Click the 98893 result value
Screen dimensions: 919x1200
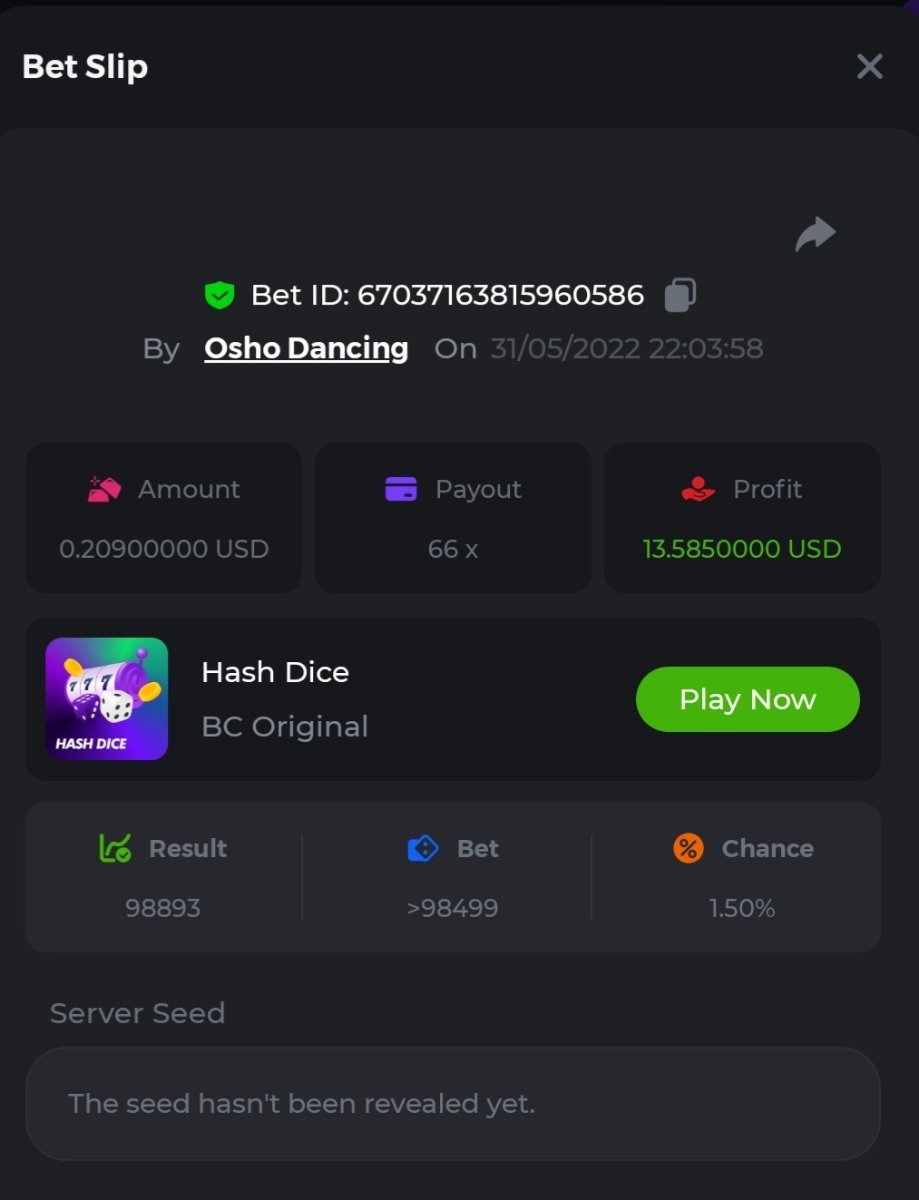[163, 908]
